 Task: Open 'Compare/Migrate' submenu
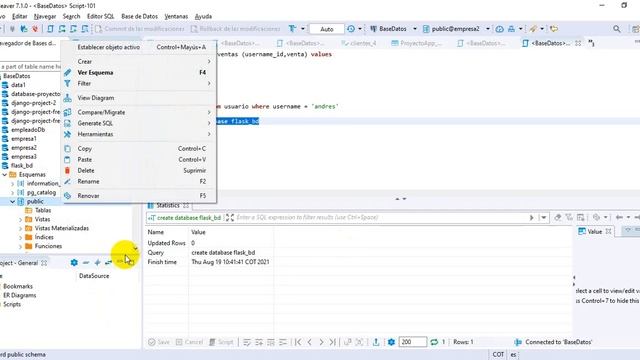(x=139, y=112)
